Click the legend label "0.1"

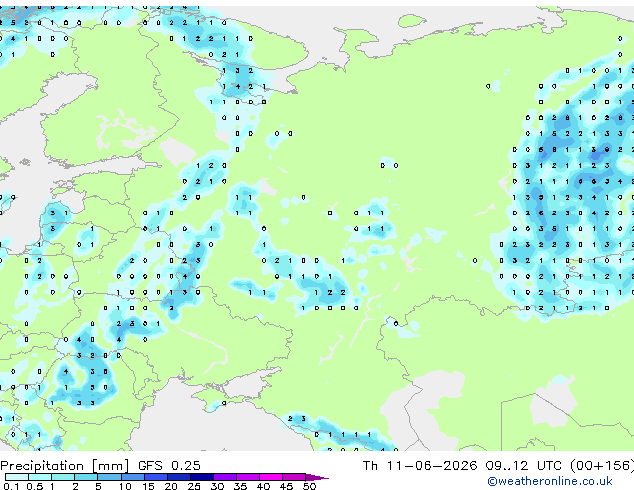pos(11,486)
